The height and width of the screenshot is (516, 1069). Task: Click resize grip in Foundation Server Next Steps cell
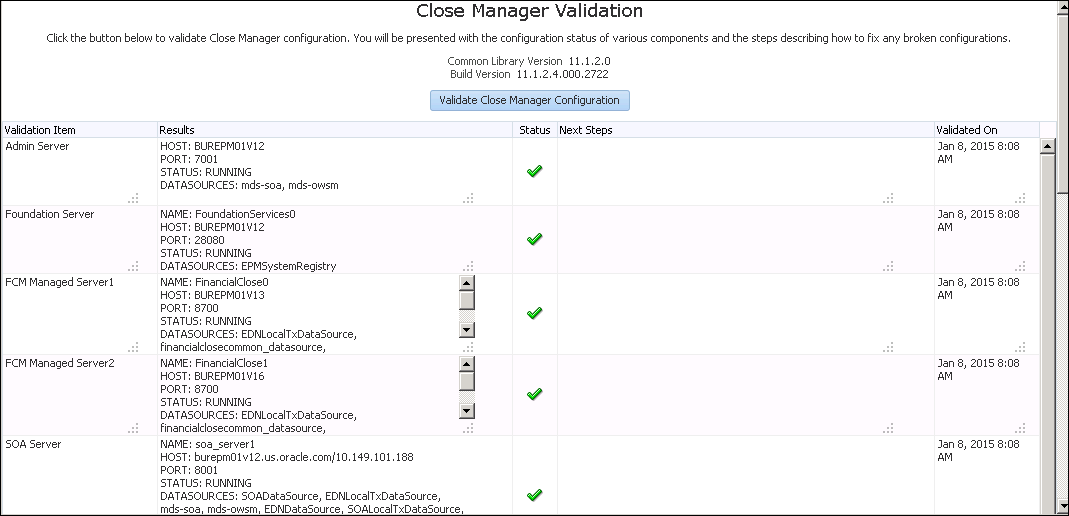pos(888,266)
